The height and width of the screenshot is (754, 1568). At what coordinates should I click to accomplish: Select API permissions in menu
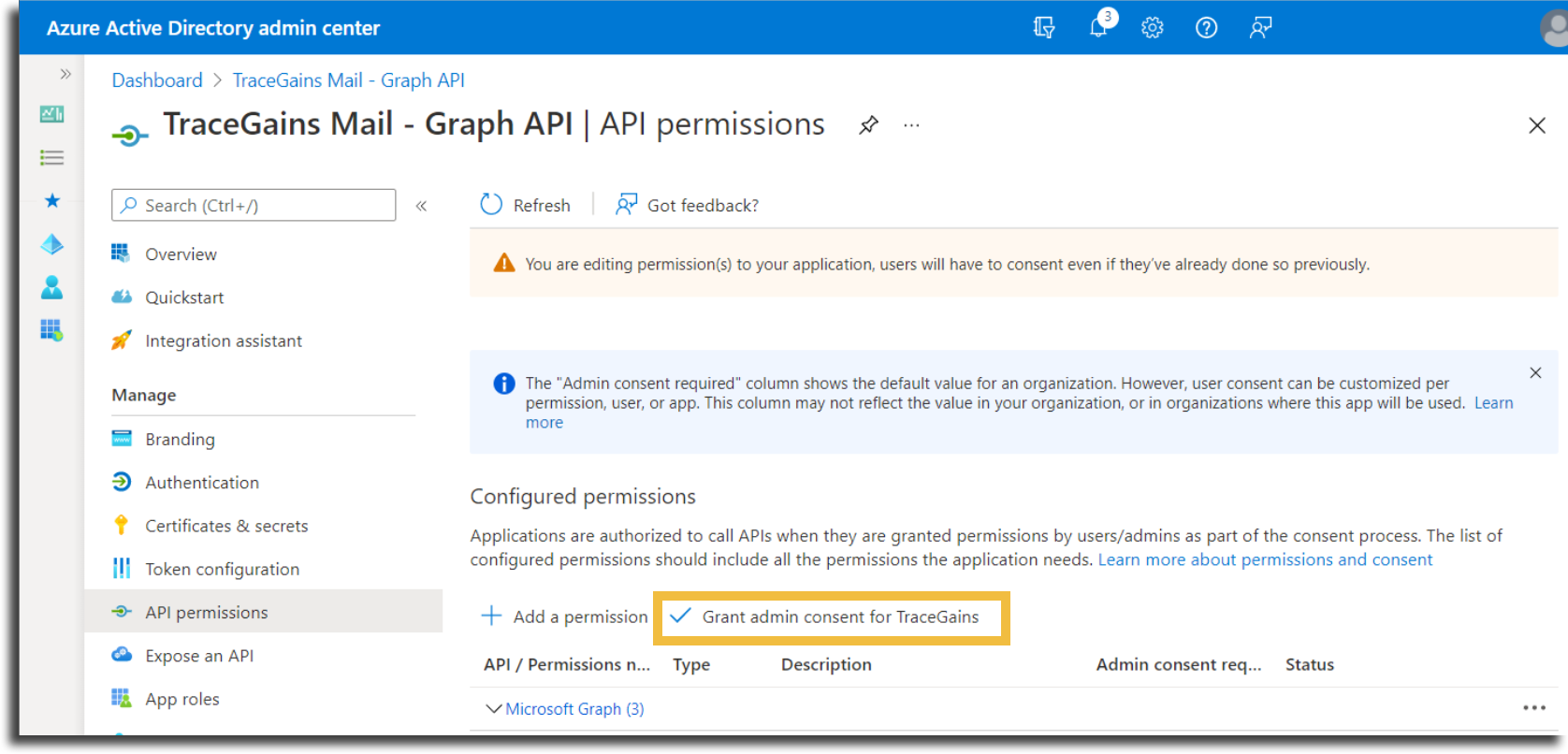click(x=264, y=612)
